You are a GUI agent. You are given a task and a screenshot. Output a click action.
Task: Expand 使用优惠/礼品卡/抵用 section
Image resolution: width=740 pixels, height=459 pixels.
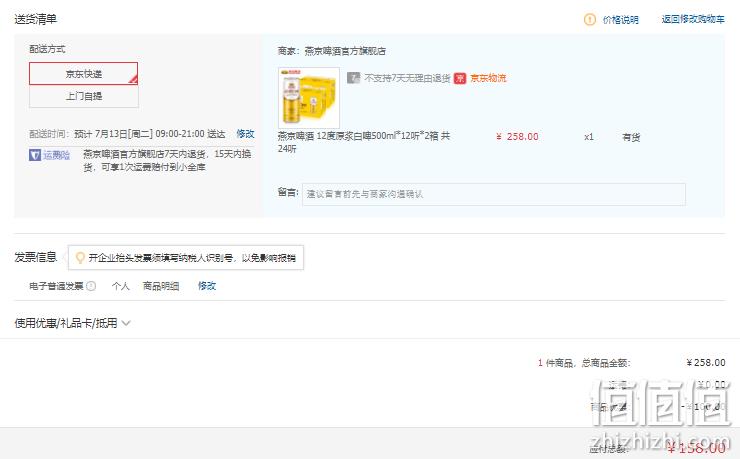coord(72,323)
